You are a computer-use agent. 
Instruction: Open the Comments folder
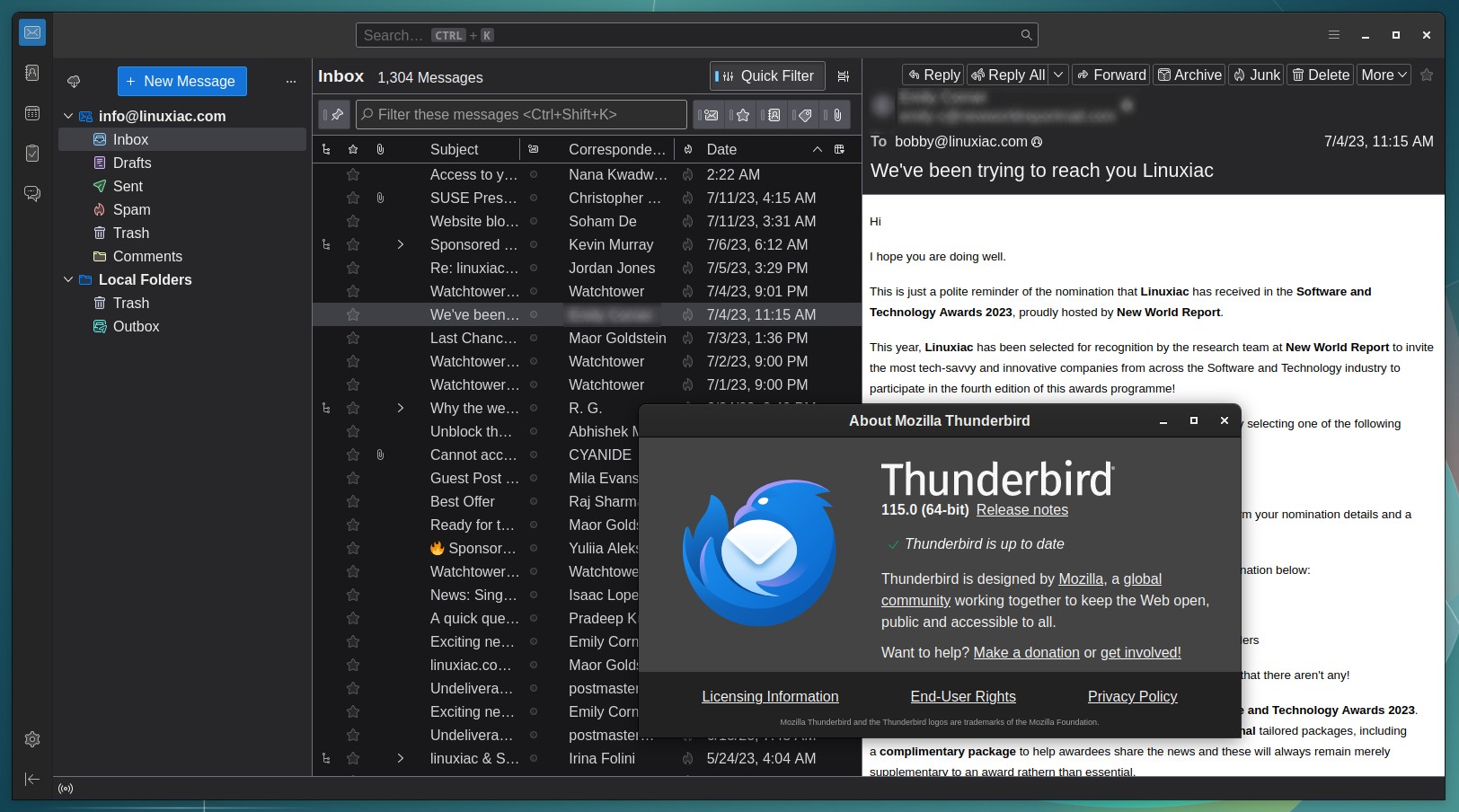click(182, 256)
